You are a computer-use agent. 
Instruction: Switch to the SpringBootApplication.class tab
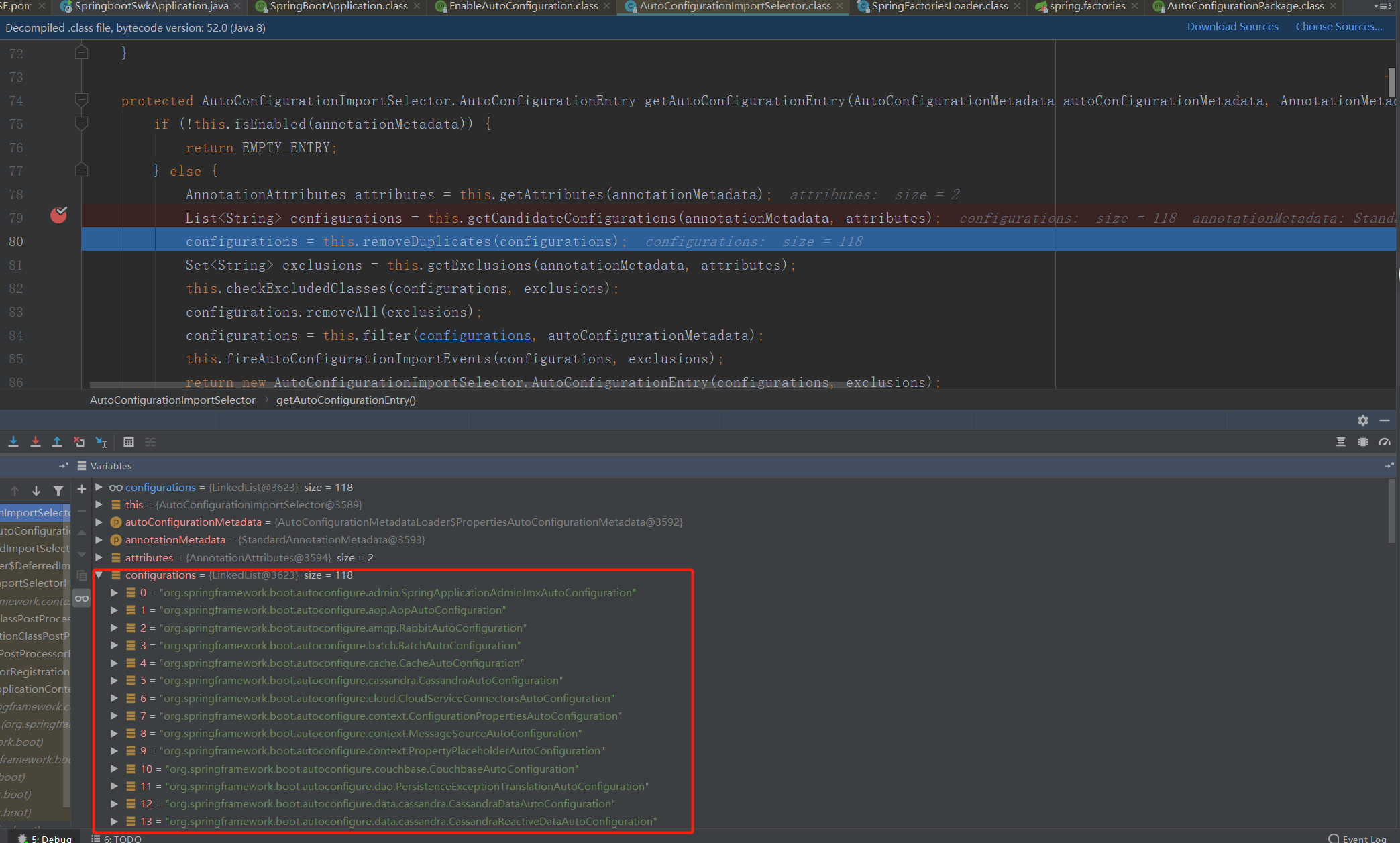pos(339,6)
